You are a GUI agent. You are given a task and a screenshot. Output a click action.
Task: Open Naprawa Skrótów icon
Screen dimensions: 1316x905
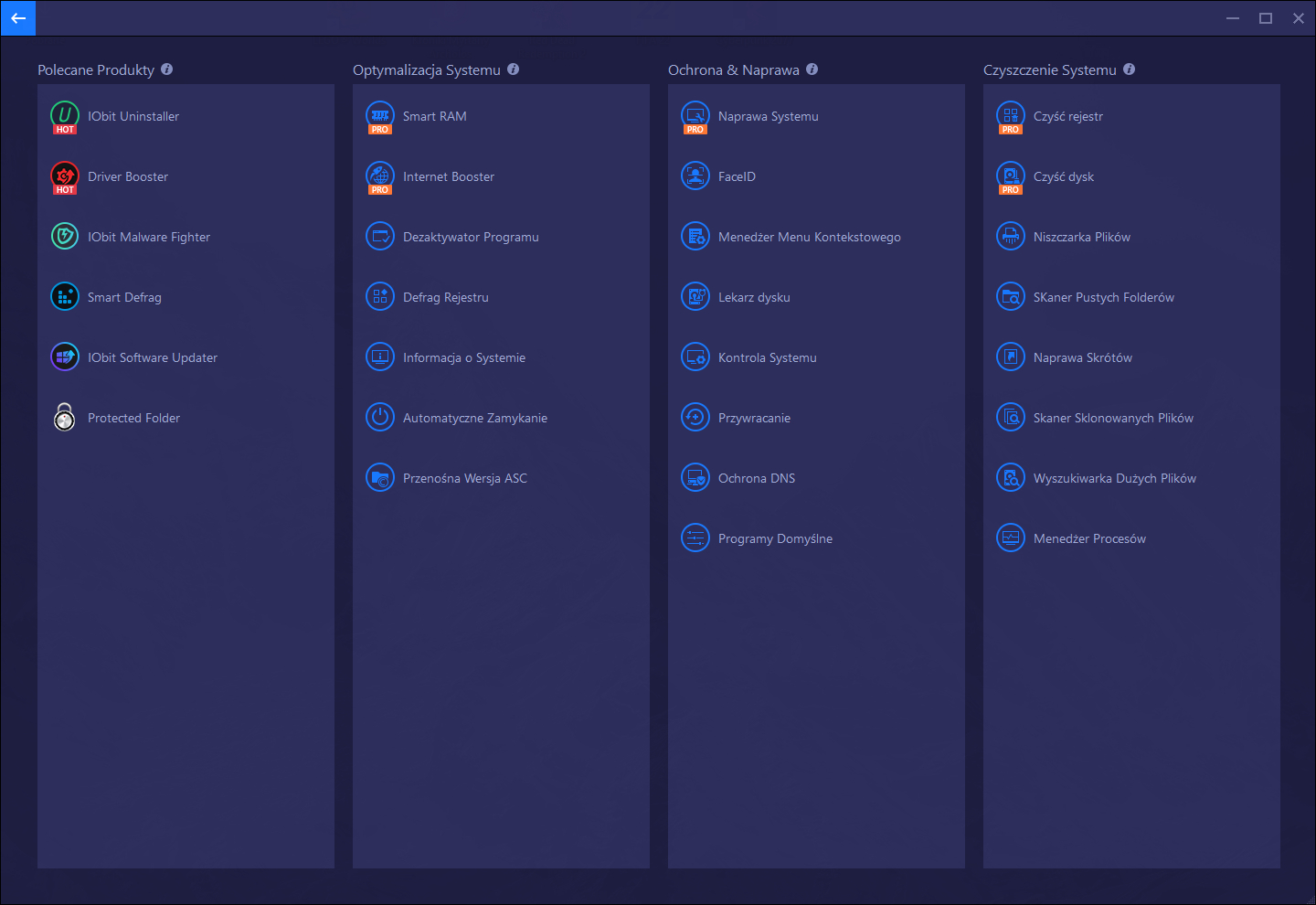pyautogui.click(x=1011, y=357)
